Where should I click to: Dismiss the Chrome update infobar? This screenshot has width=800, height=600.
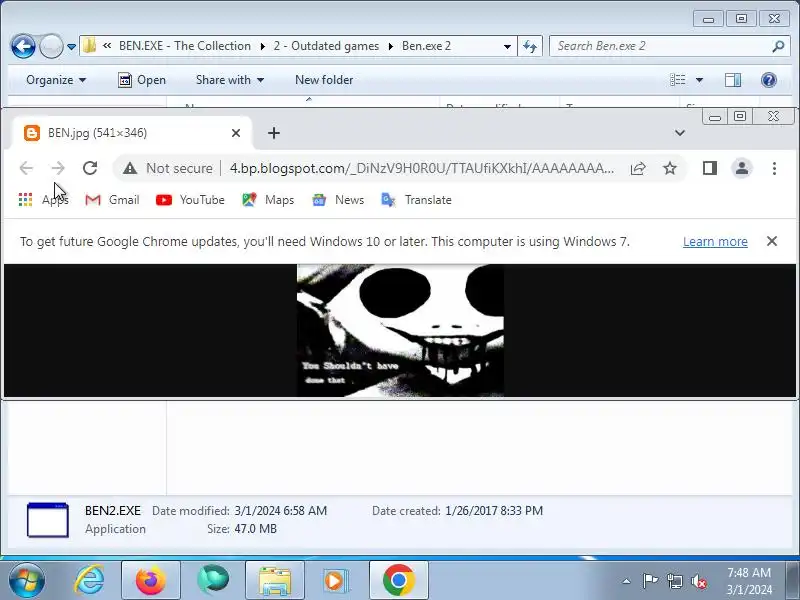pyautogui.click(x=771, y=241)
